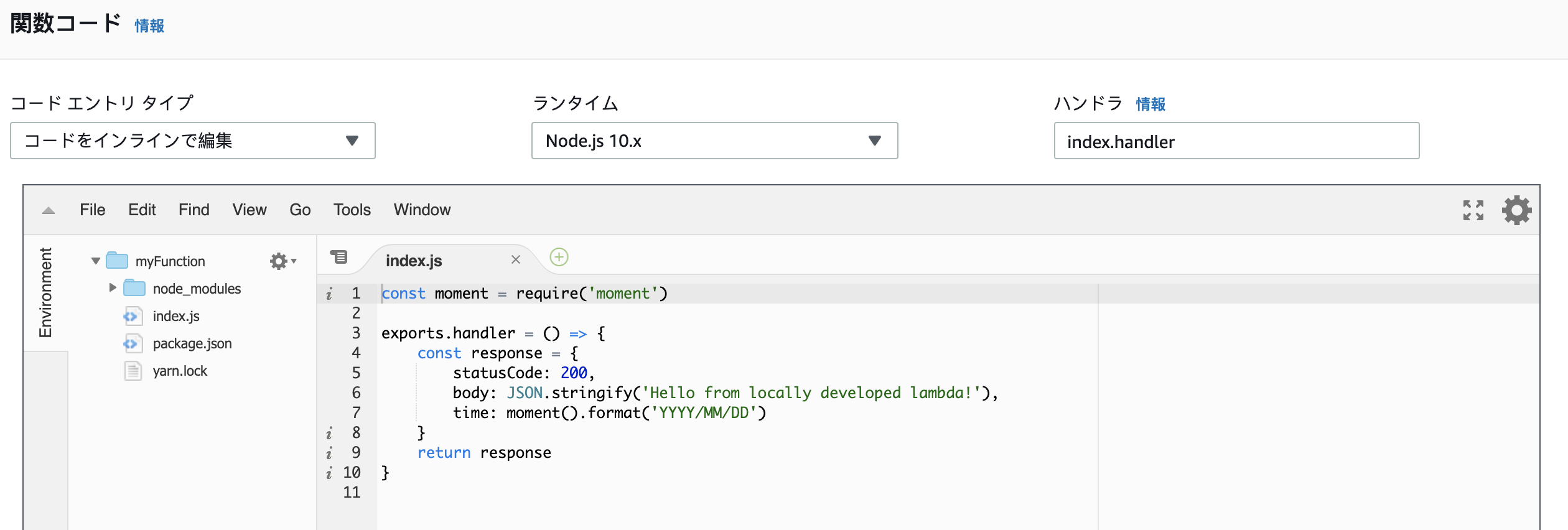Click 'const response' on line 4
Screen dimensions: 1568x530
[x=480, y=353]
